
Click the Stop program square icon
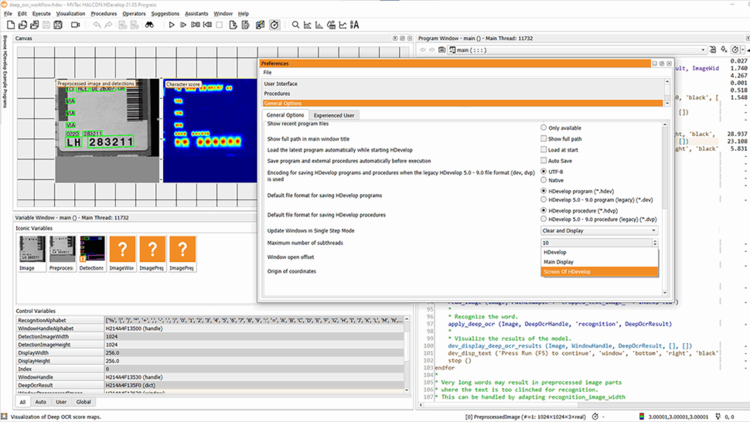pyautogui.click(x=218, y=24)
